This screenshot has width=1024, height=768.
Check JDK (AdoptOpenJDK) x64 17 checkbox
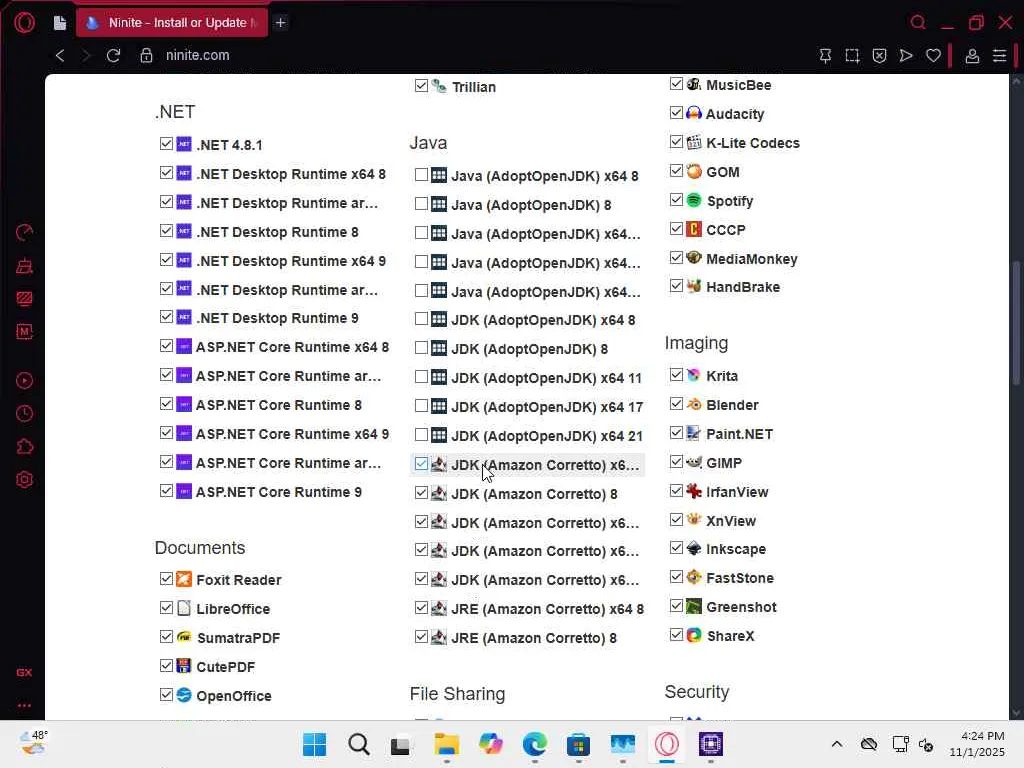point(421,406)
